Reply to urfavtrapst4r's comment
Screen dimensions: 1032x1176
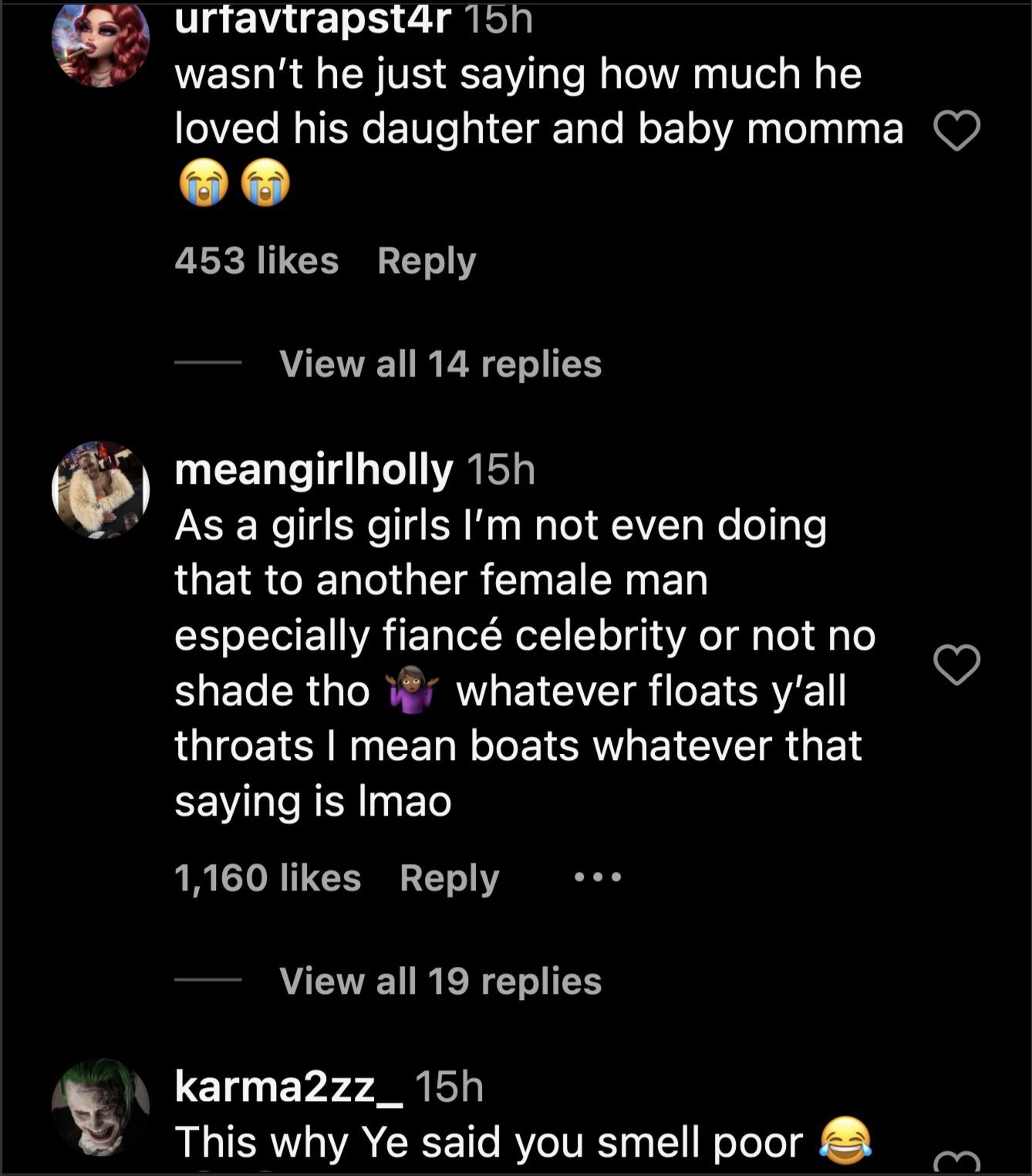click(x=427, y=261)
